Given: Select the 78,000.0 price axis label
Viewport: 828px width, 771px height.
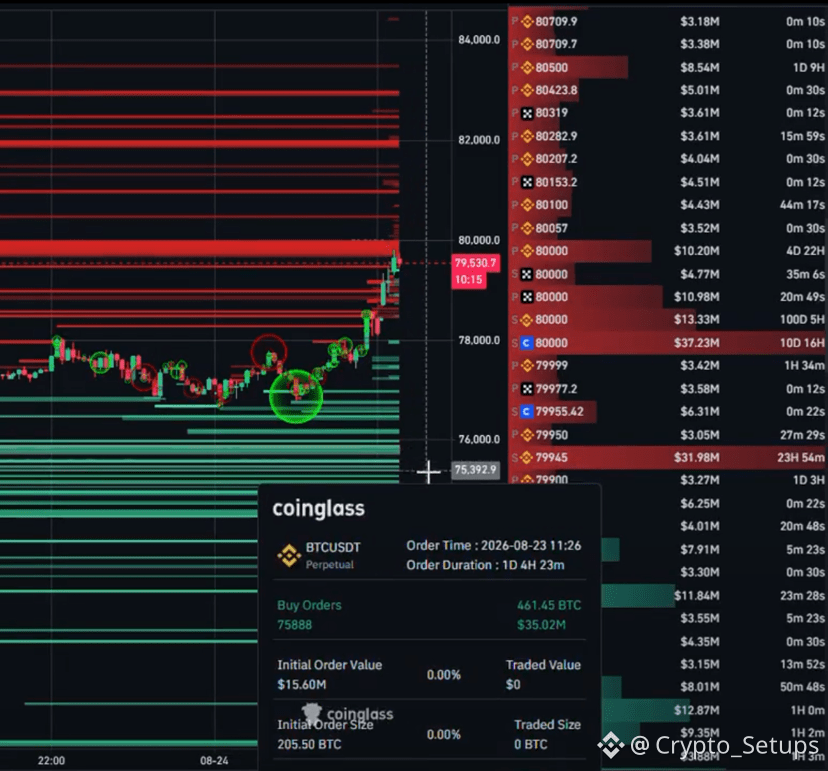Looking at the screenshot, I should (479, 341).
